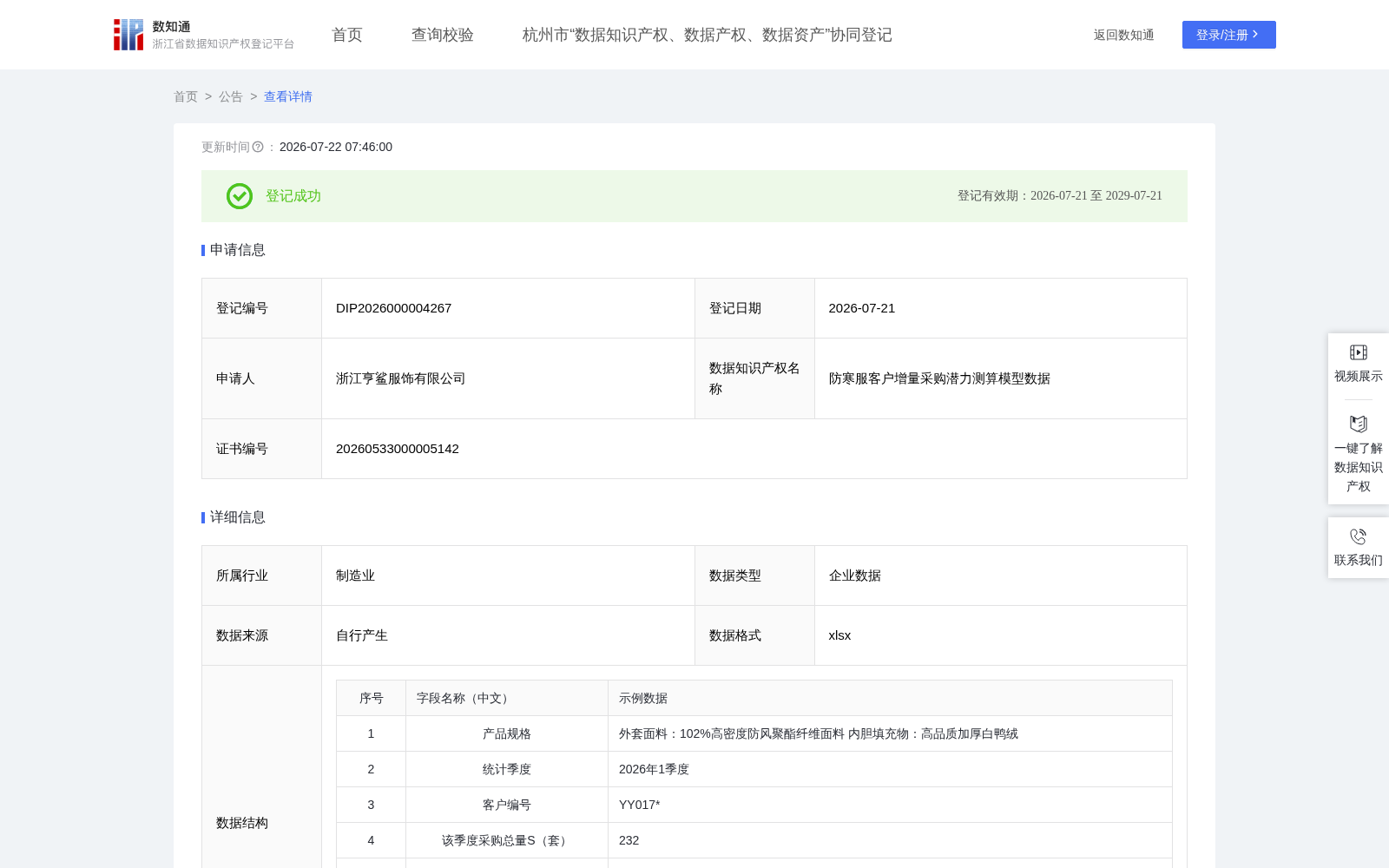This screenshot has width=1389, height=868.
Task: Click registration number DIP2026000004267
Action: (394, 308)
